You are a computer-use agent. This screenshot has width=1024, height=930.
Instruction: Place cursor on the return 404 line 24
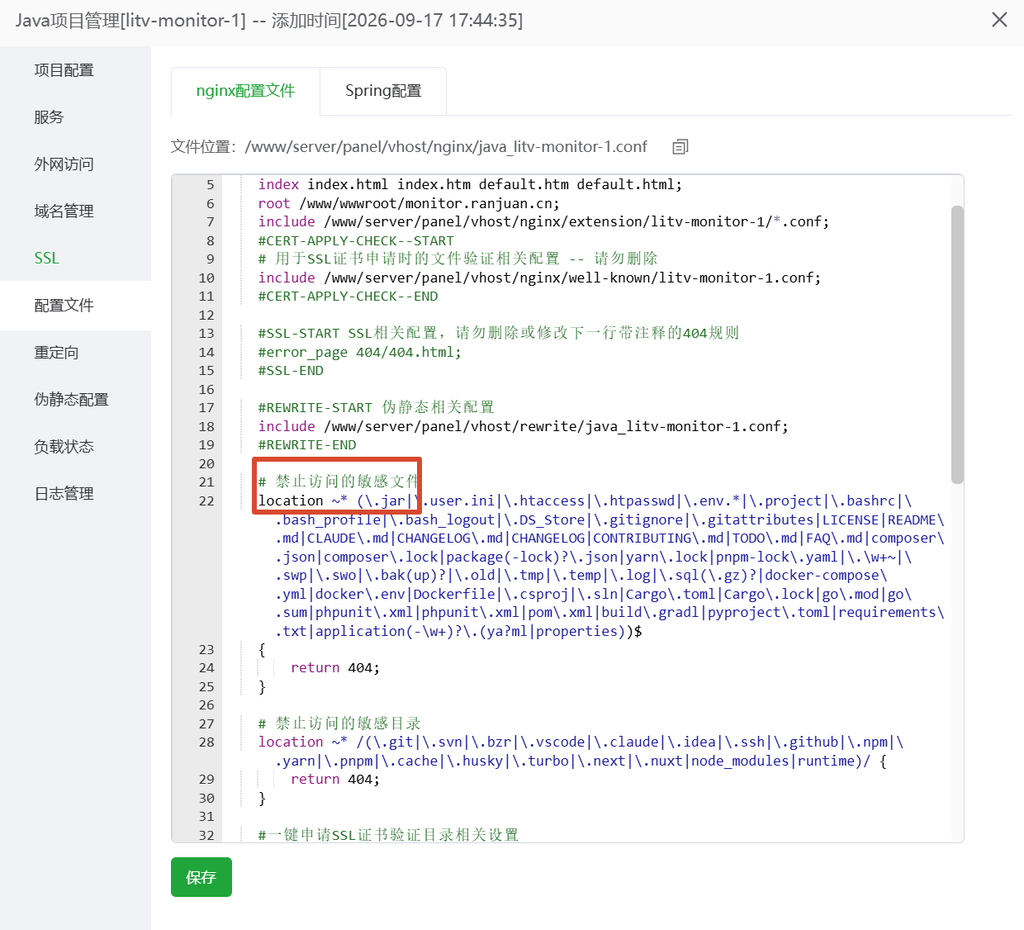[x=335, y=667]
